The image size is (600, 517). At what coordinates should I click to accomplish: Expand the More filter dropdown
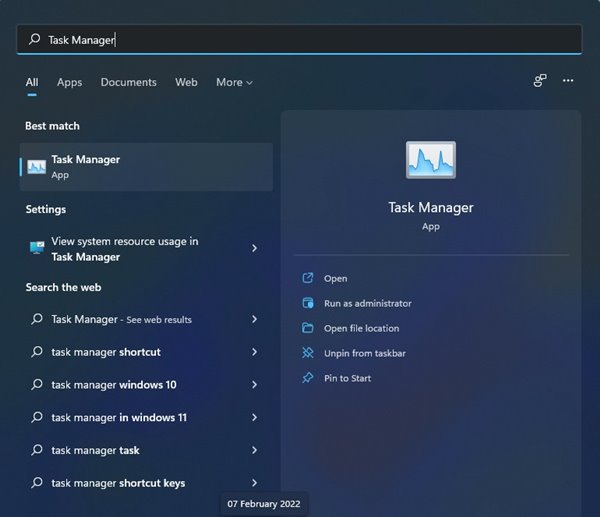(234, 82)
